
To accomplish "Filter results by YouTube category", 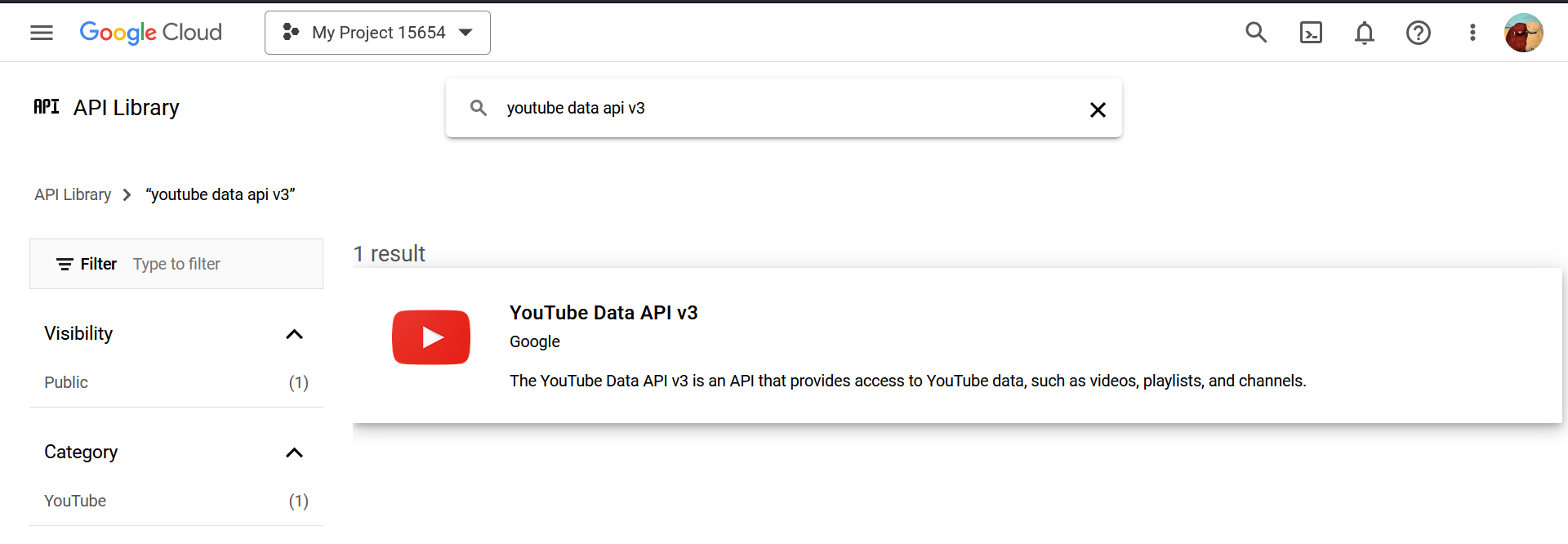I will (x=74, y=500).
